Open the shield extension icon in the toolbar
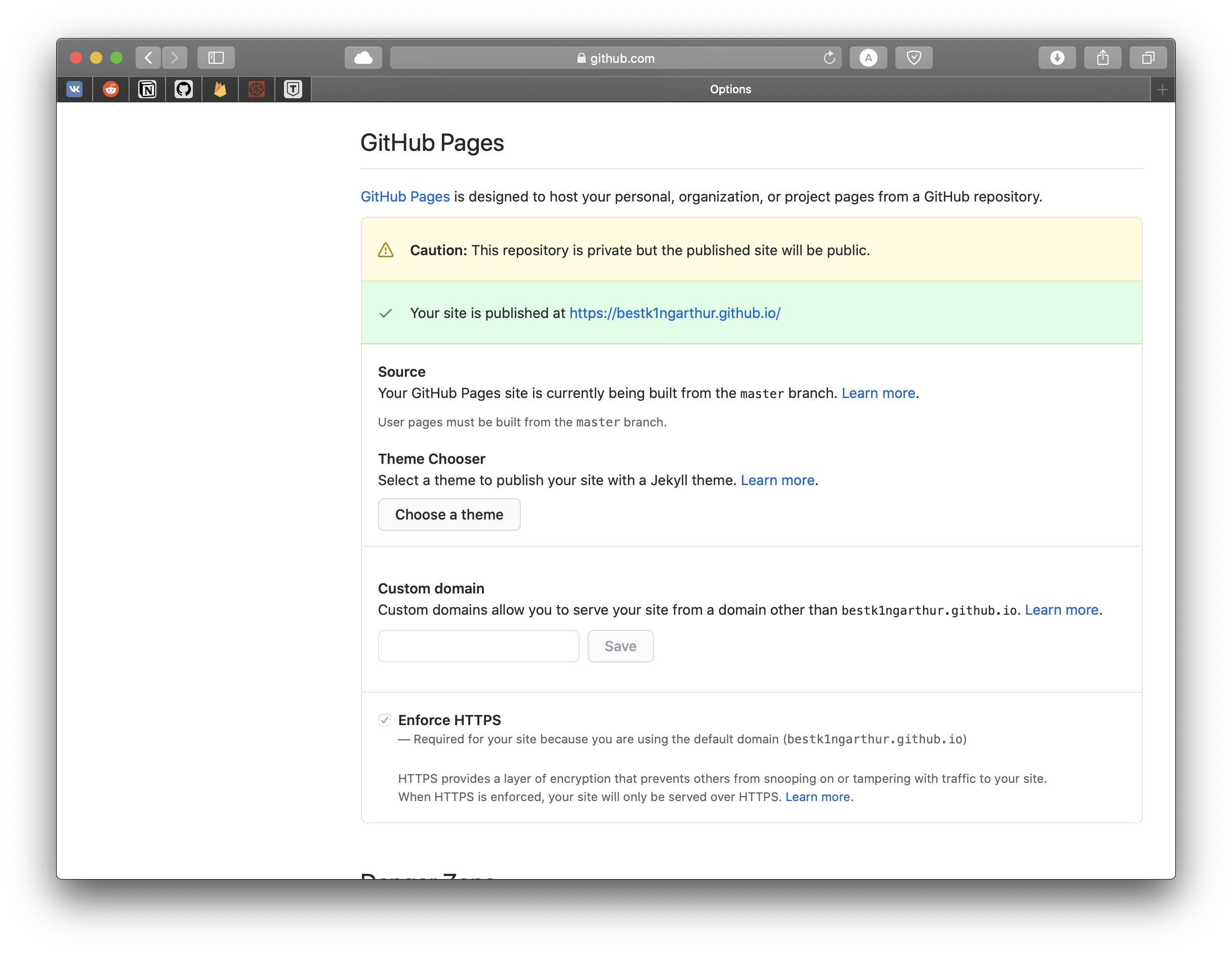The height and width of the screenshot is (954, 1232). (x=914, y=58)
